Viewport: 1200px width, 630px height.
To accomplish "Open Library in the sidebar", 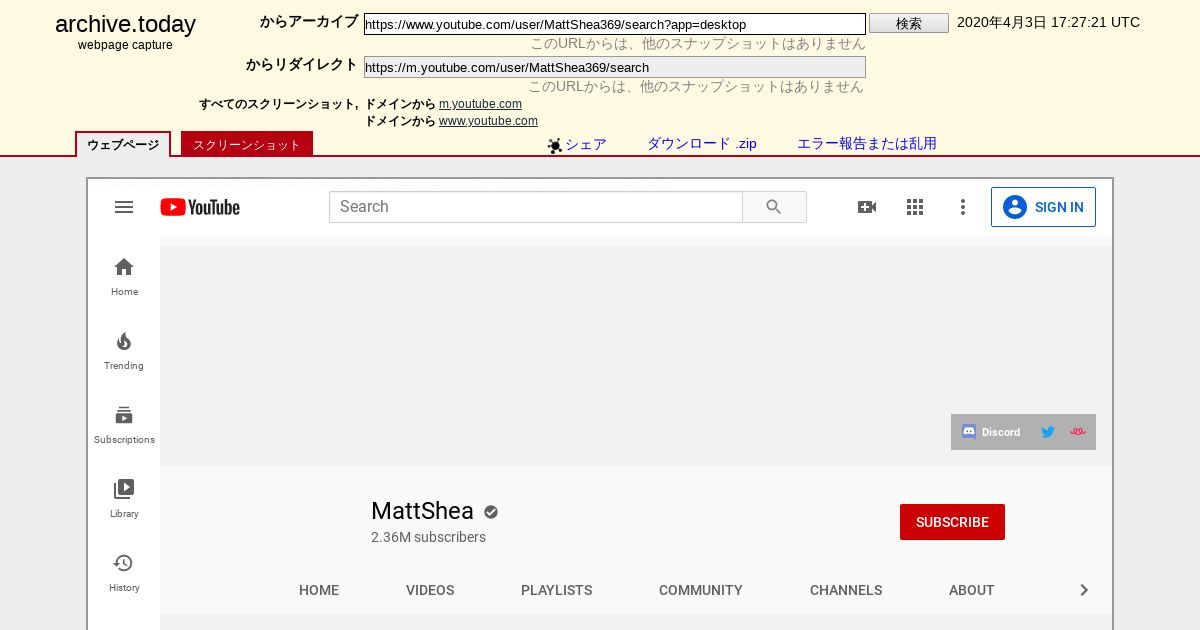I will [x=124, y=499].
